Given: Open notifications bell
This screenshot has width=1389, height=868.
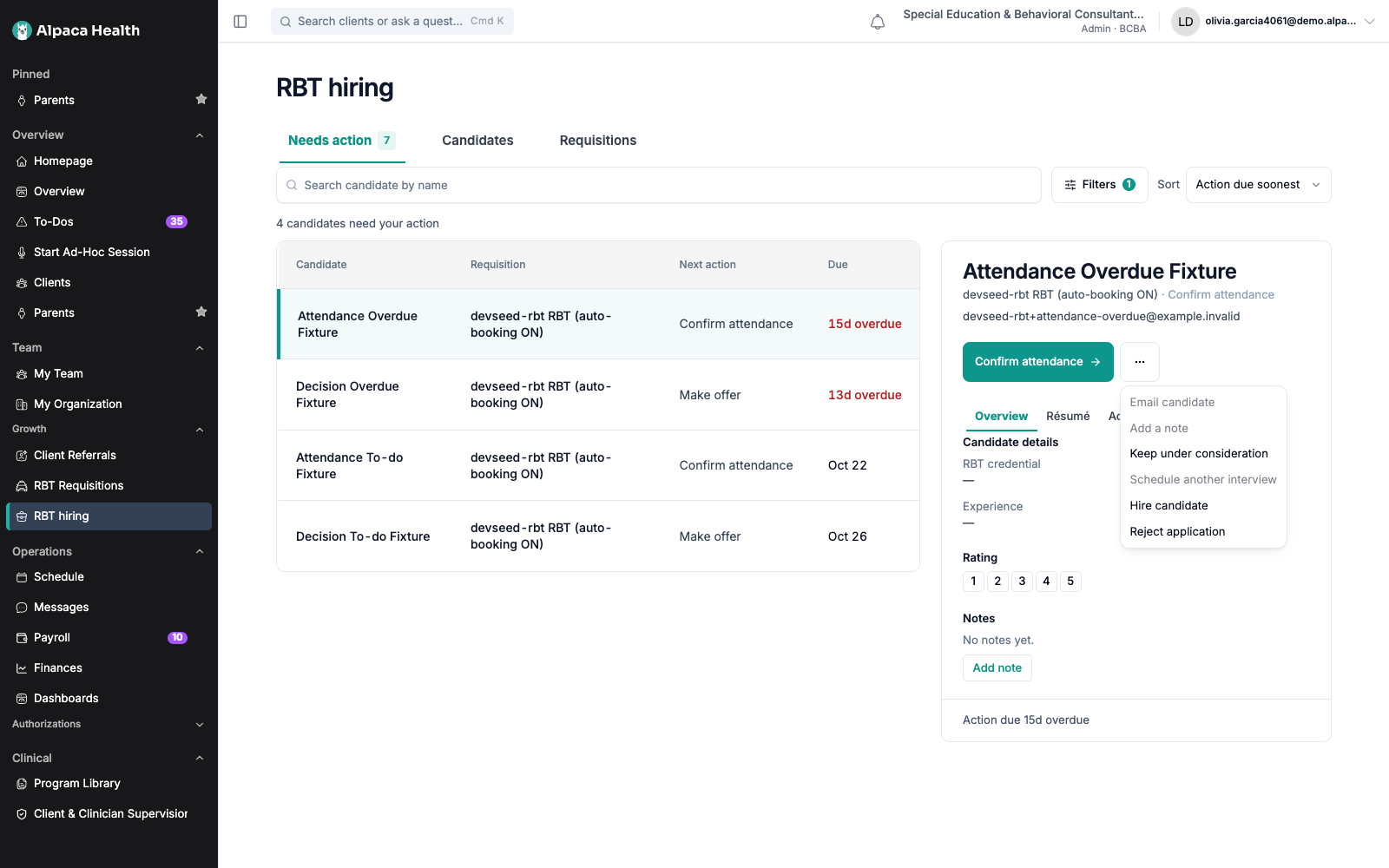Looking at the screenshot, I should [878, 22].
